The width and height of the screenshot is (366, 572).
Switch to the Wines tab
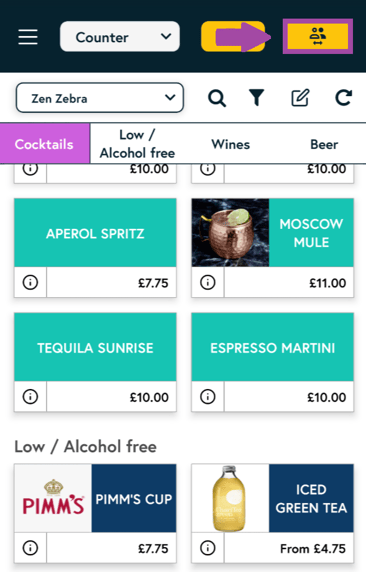click(x=231, y=144)
